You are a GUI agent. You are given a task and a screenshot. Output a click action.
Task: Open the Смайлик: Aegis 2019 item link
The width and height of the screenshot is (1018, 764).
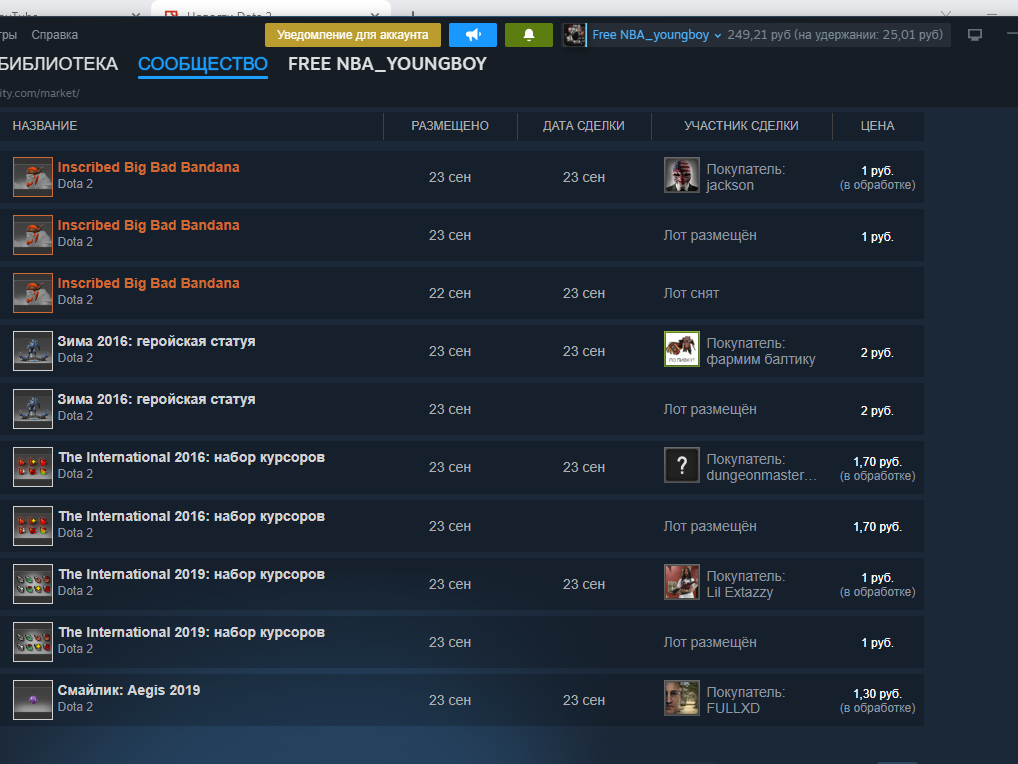(x=129, y=690)
